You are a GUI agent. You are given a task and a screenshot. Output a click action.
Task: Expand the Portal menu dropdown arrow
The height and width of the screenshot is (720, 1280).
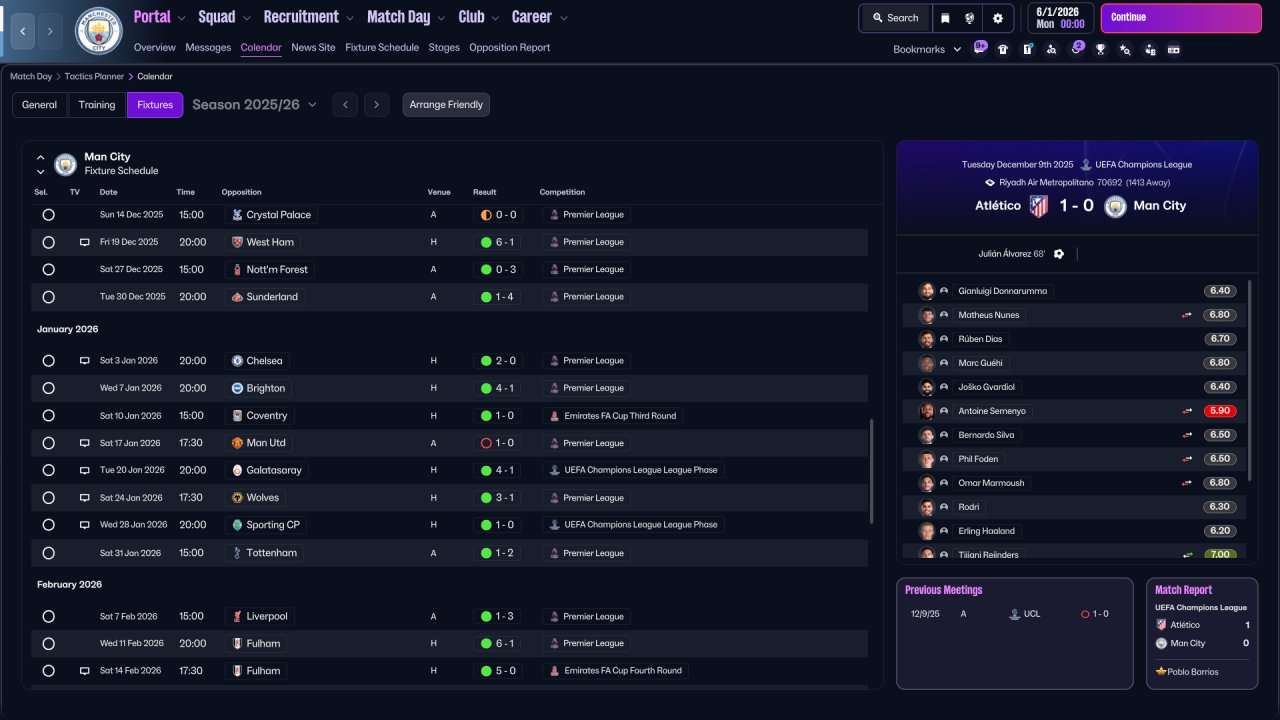tap(181, 18)
